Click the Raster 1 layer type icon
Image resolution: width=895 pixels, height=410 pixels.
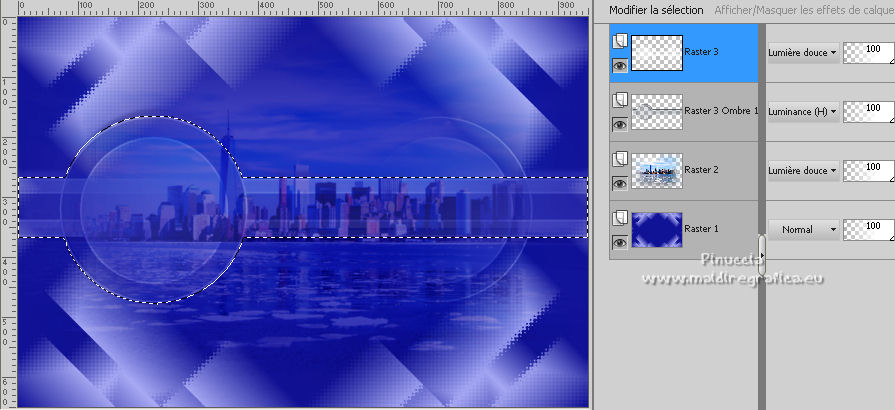tap(620, 218)
